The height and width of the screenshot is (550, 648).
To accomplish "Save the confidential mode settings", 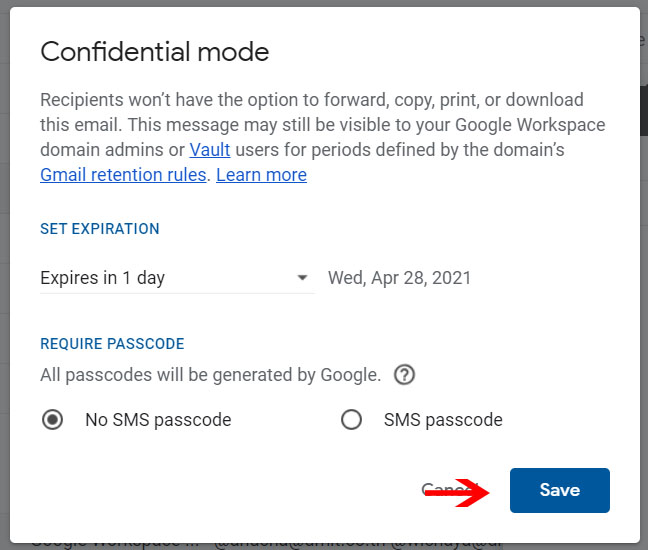I will (560, 490).
